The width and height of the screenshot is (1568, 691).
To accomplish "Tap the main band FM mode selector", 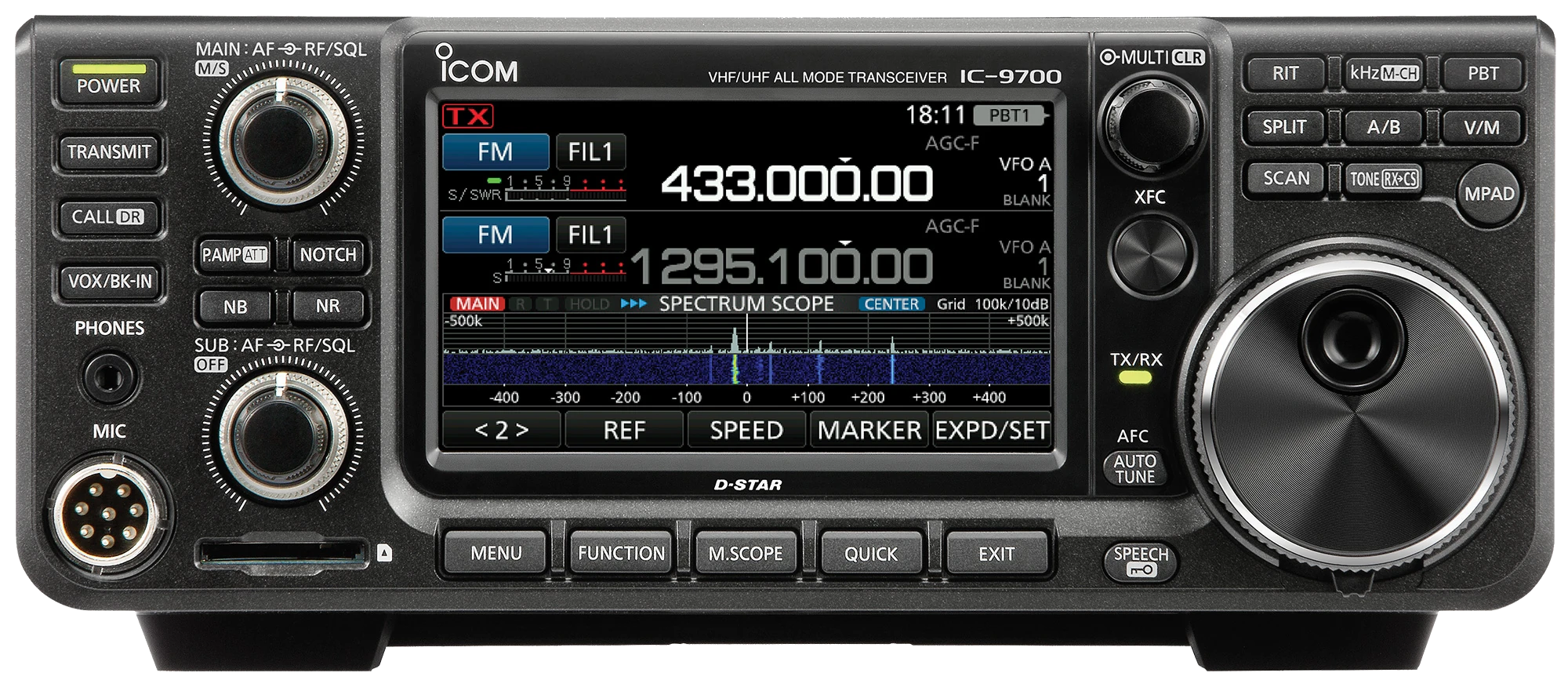I will [495, 152].
